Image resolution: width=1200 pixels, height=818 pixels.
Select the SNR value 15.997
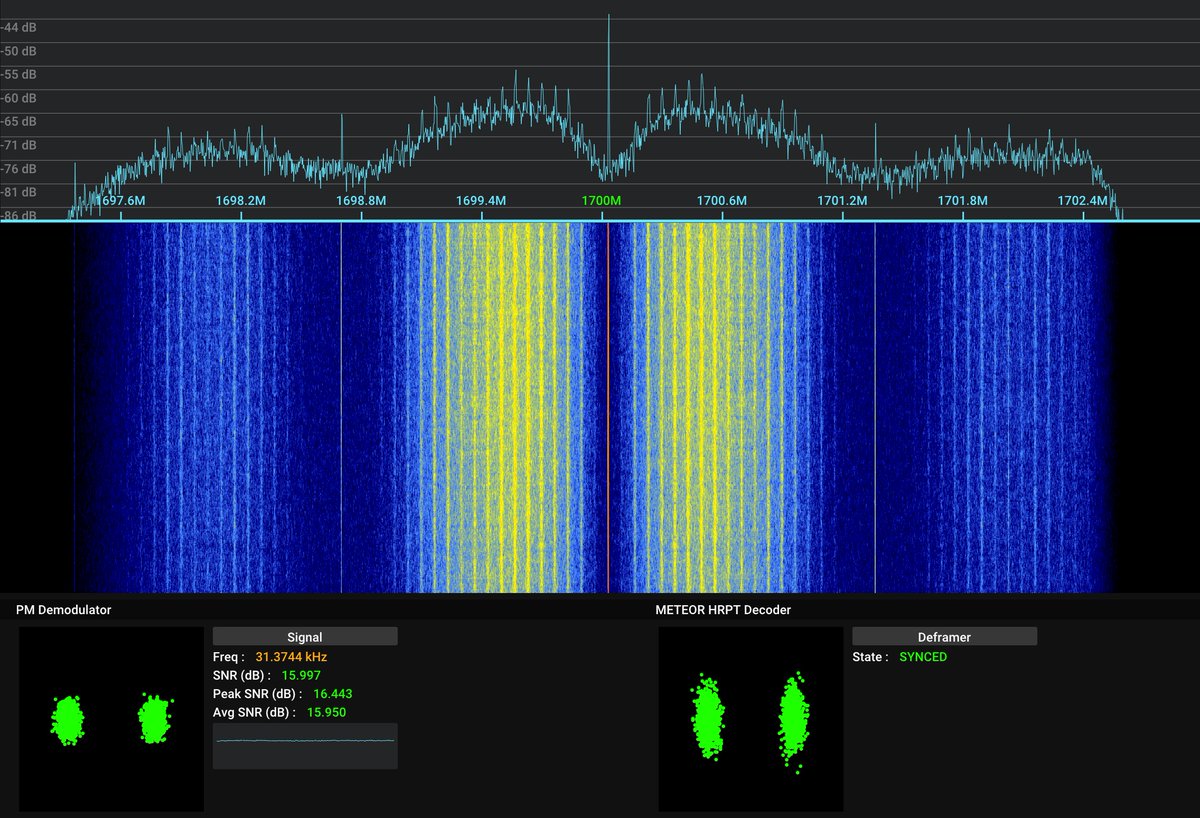(x=301, y=675)
